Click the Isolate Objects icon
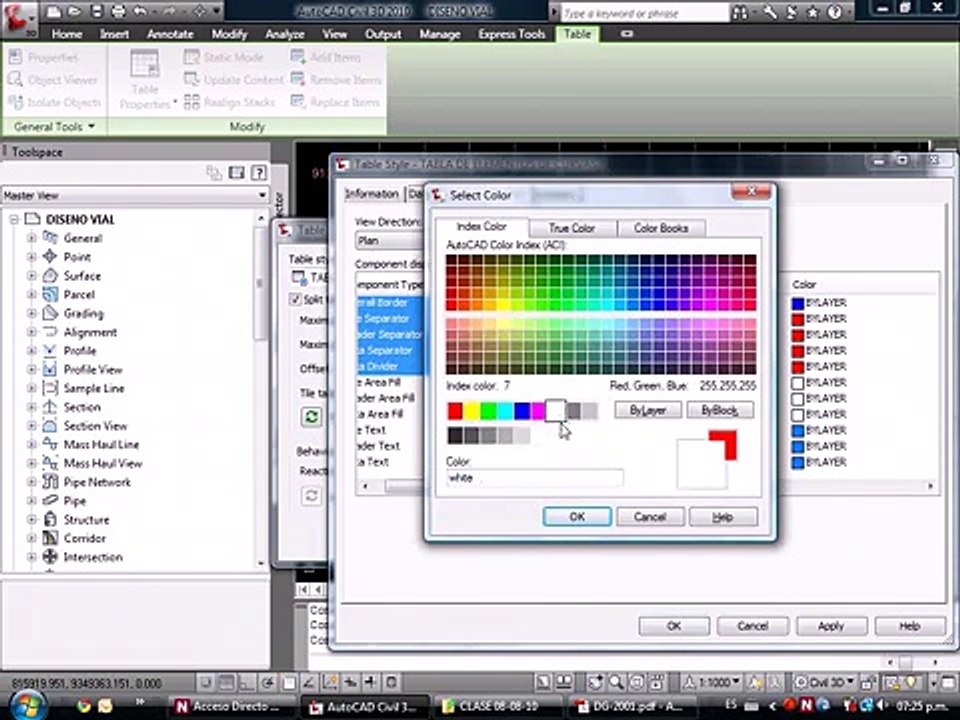 pyautogui.click(x=15, y=102)
